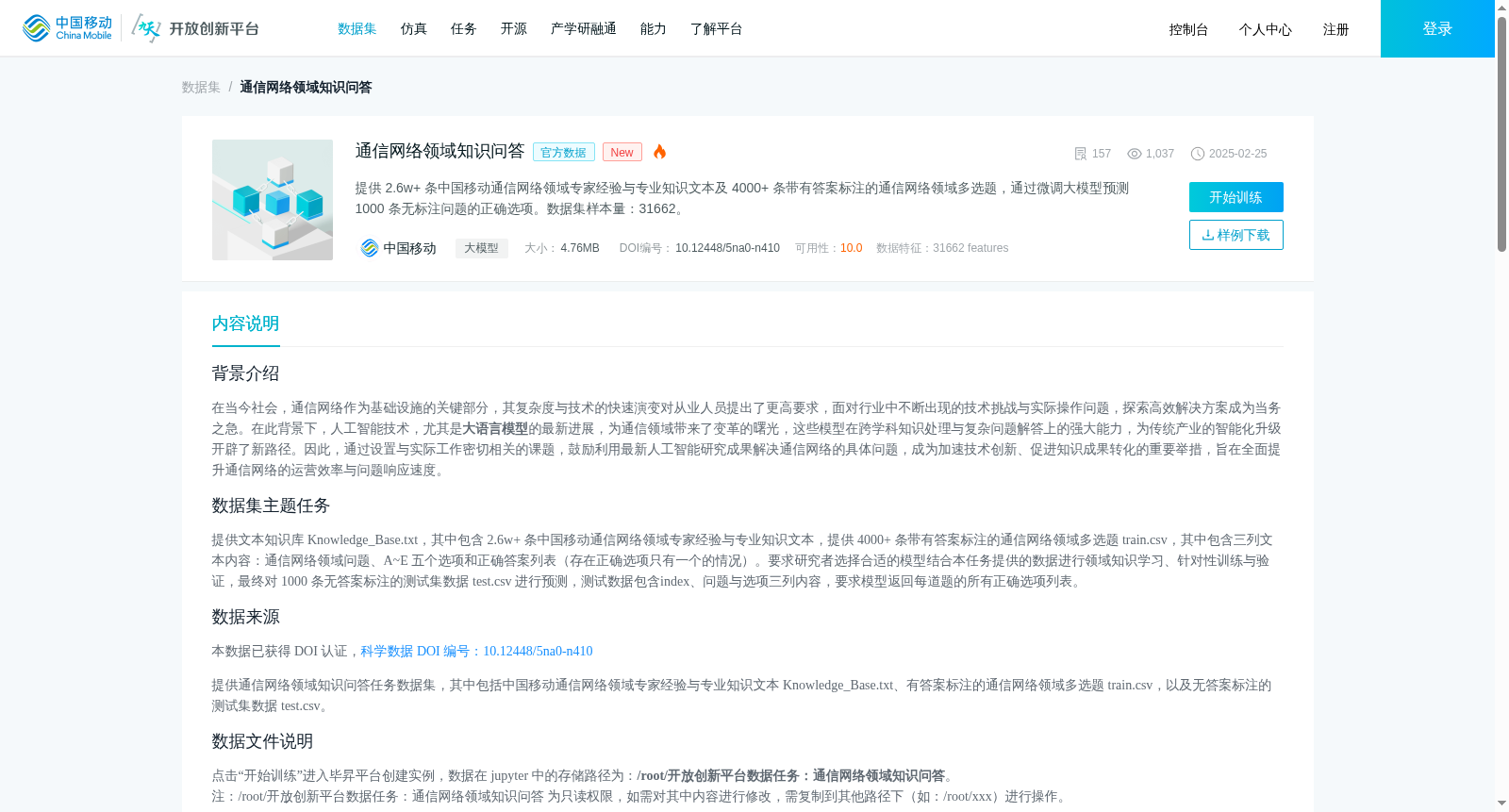
Task: Click the document count icon beside 157
Action: pyautogui.click(x=1081, y=154)
